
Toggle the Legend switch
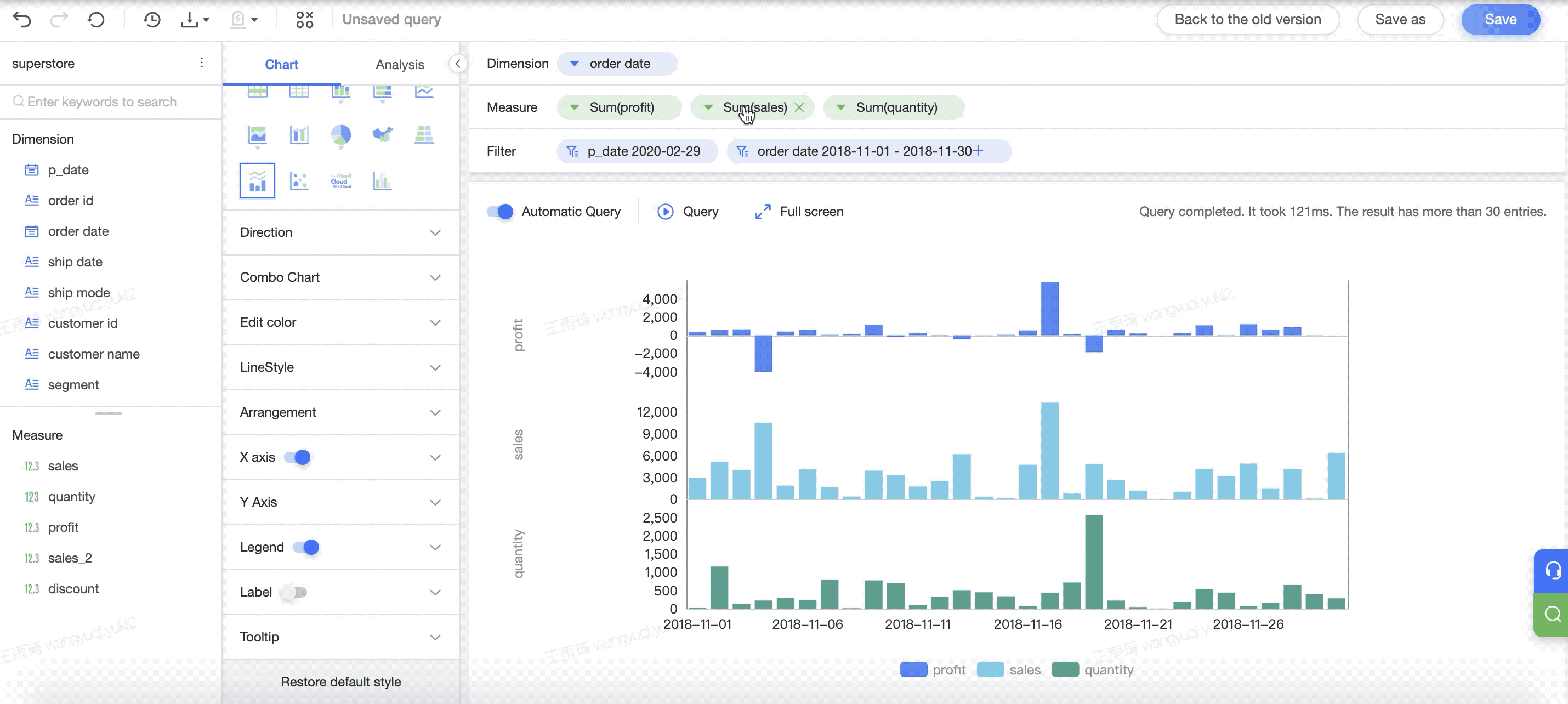tap(306, 547)
